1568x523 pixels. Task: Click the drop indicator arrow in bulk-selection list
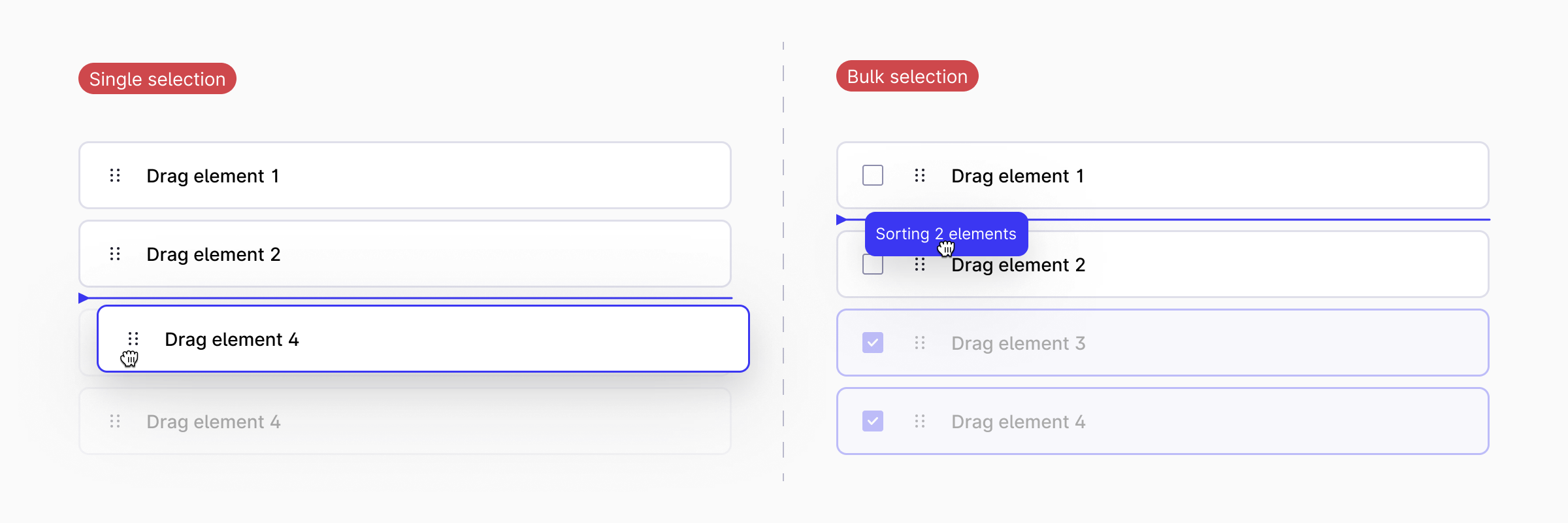(841, 220)
